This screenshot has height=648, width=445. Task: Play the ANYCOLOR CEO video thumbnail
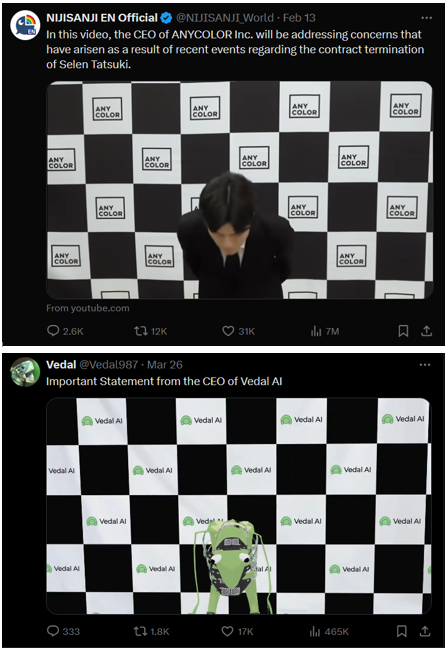pyautogui.click(x=240, y=190)
